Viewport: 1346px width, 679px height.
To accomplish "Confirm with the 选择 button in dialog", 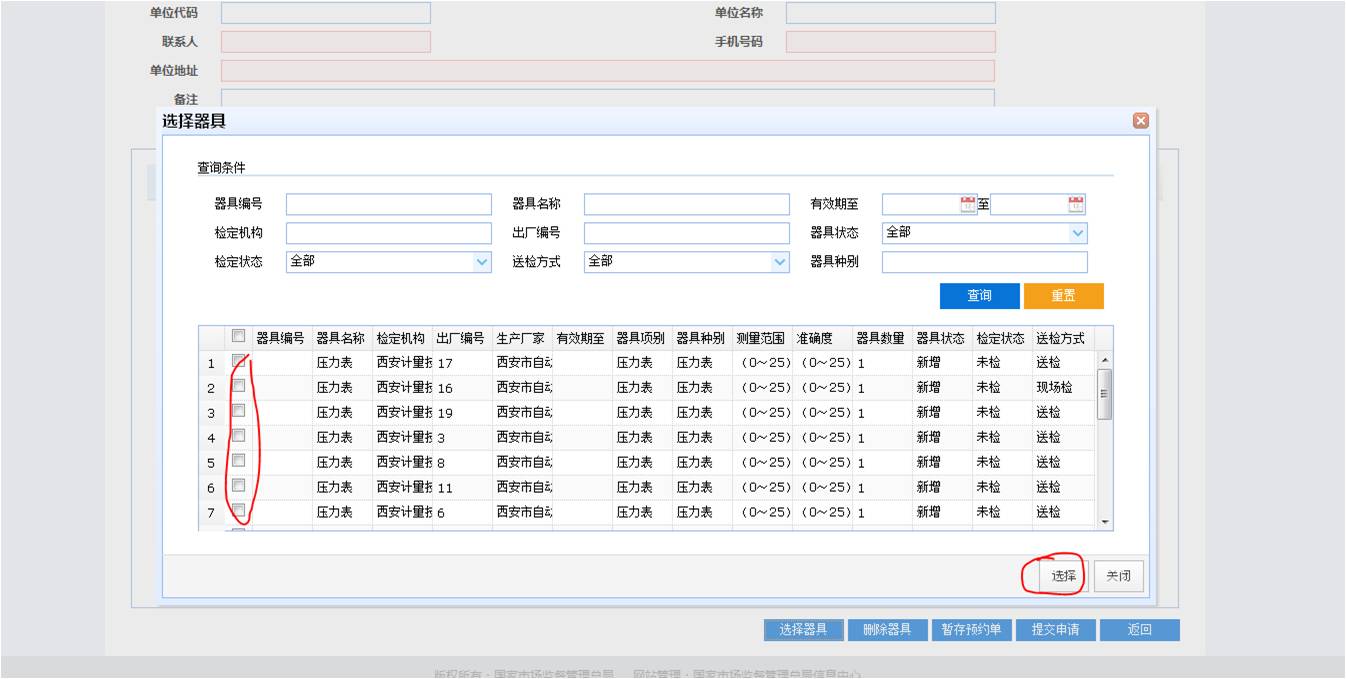I will pyautogui.click(x=1063, y=576).
